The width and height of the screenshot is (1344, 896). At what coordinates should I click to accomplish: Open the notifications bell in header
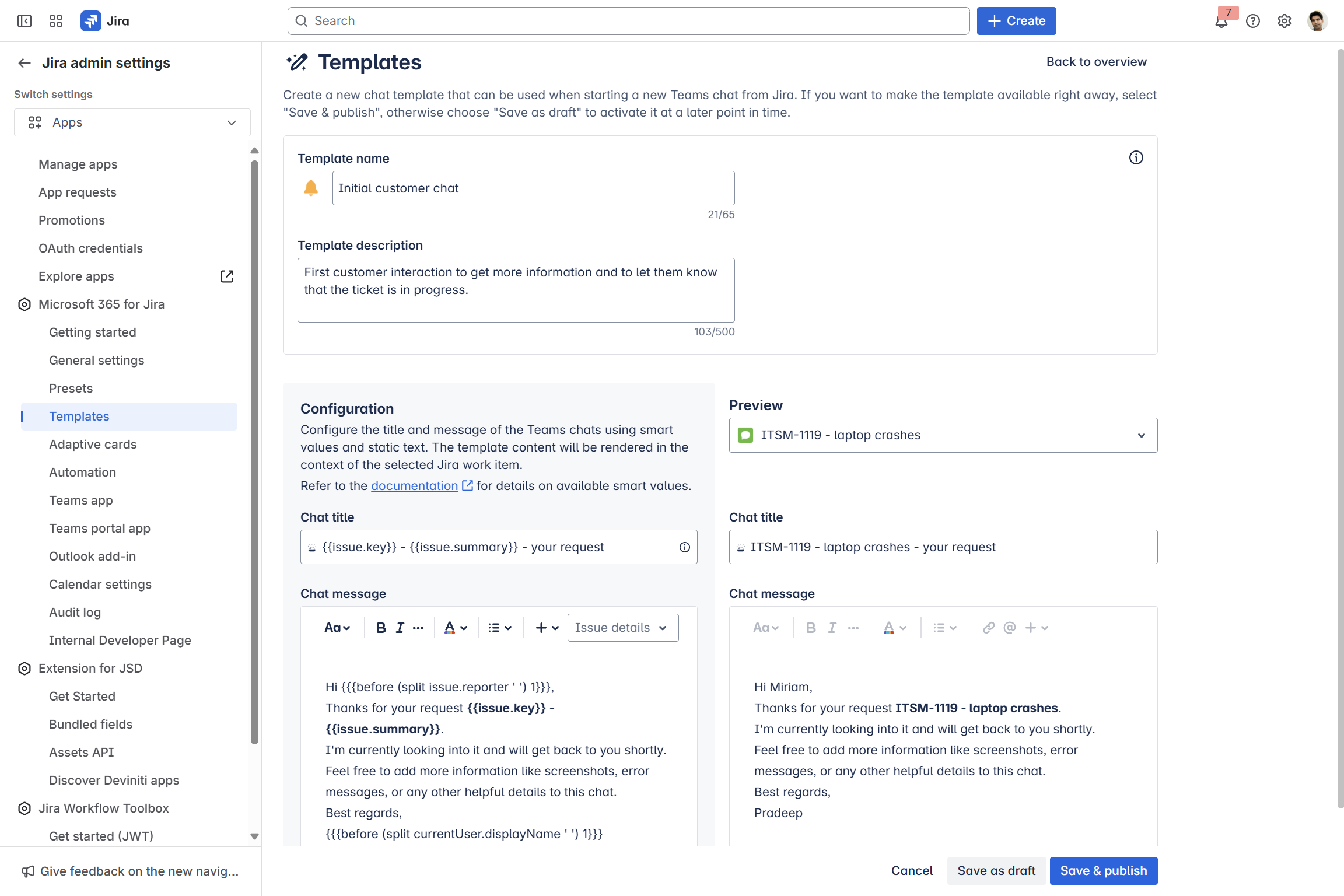click(x=1221, y=22)
